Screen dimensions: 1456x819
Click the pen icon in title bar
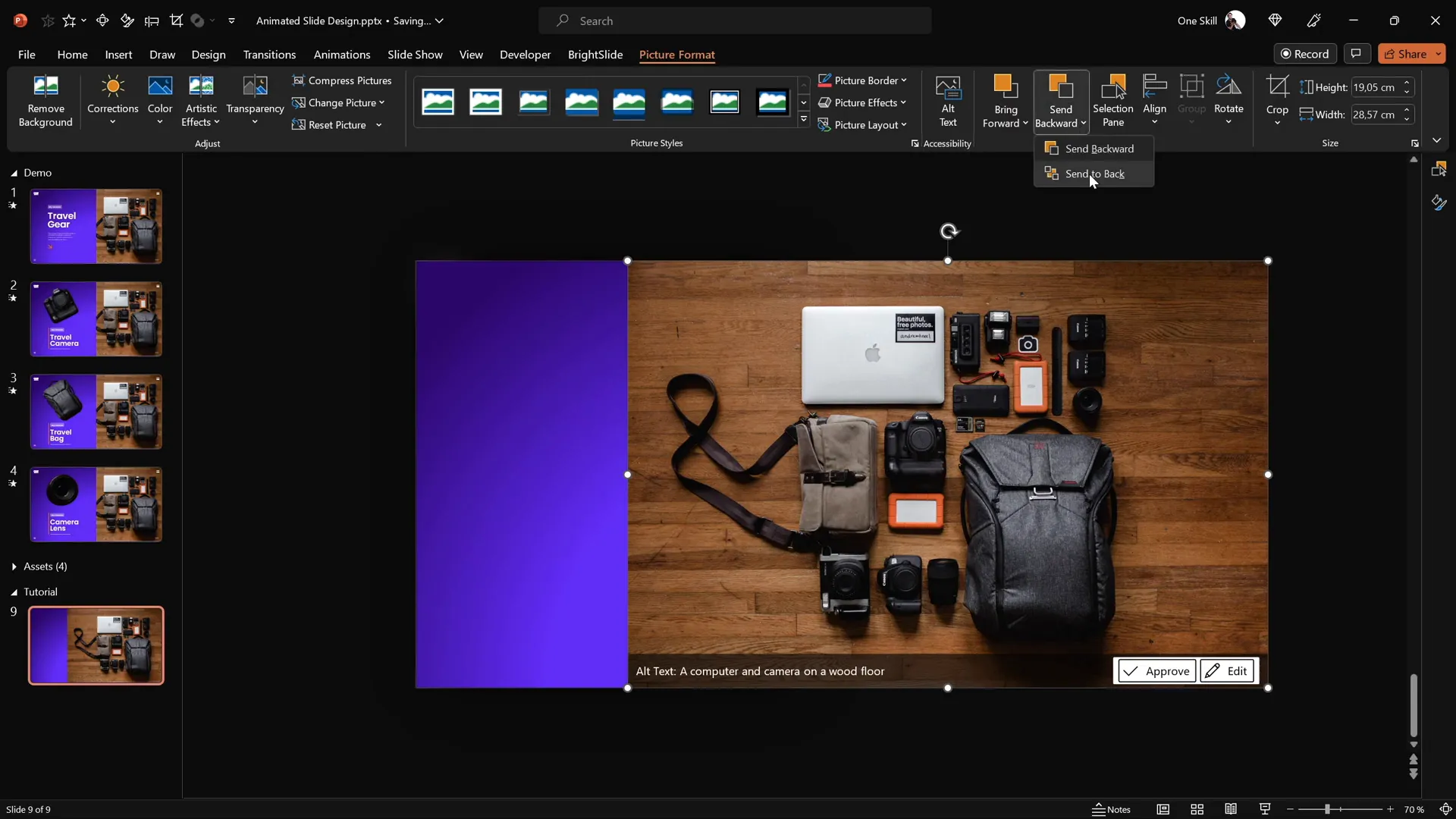1314,20
